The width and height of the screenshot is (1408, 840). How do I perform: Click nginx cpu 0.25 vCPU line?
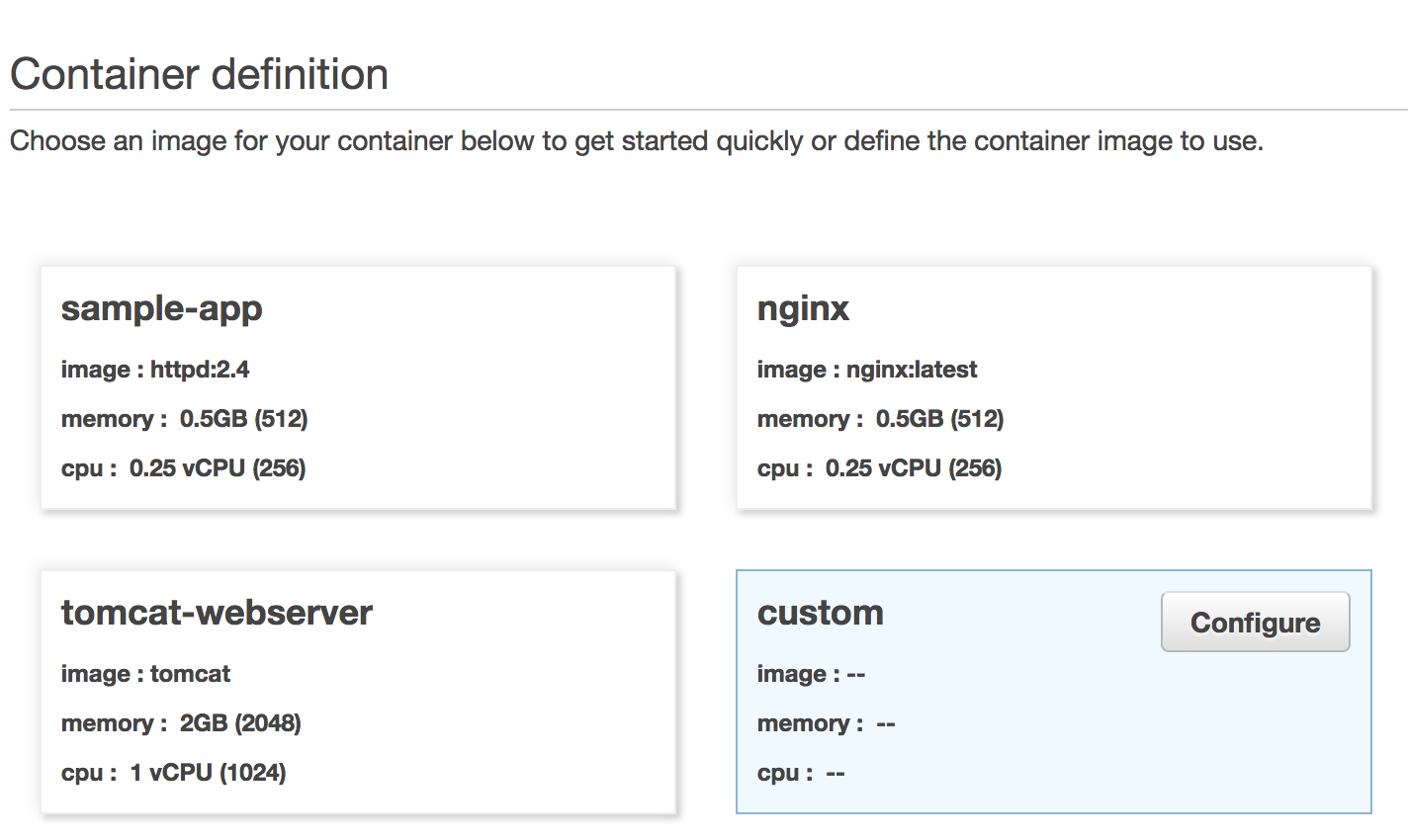click(x=879, y=468)
